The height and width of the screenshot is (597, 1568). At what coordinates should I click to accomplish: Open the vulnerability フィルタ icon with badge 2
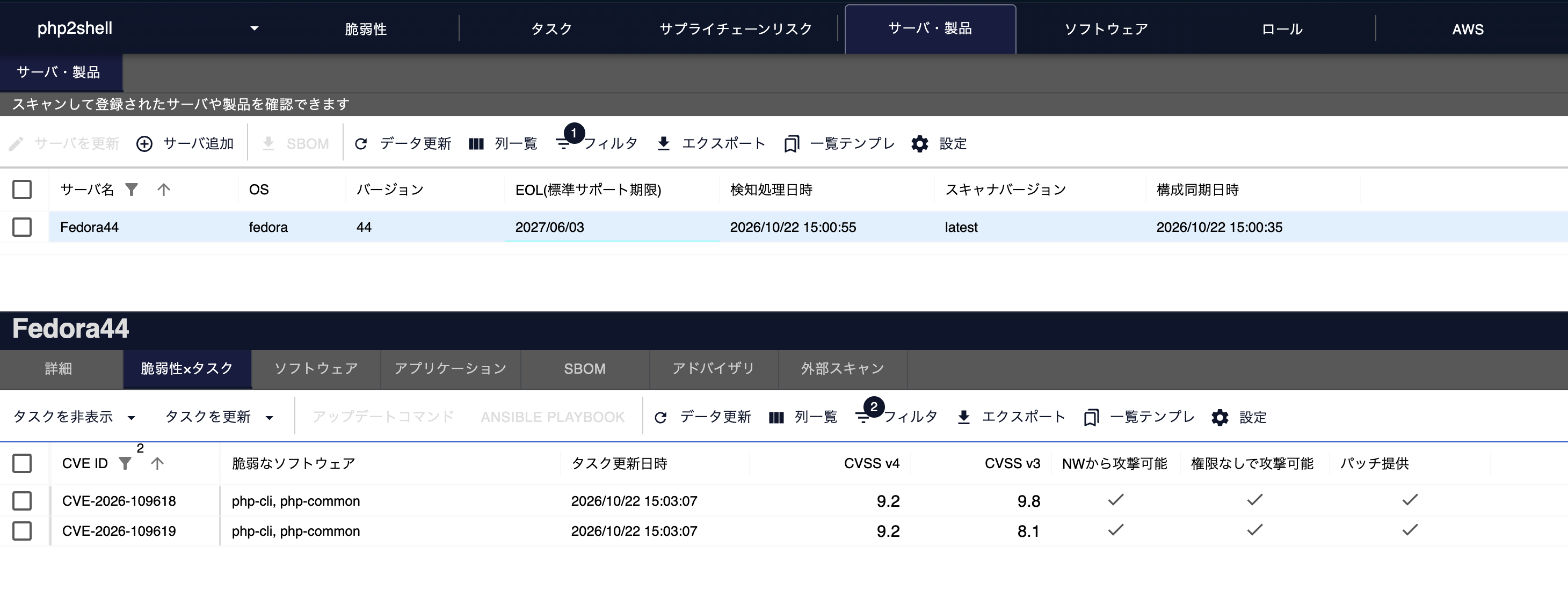tap(863, 417)
